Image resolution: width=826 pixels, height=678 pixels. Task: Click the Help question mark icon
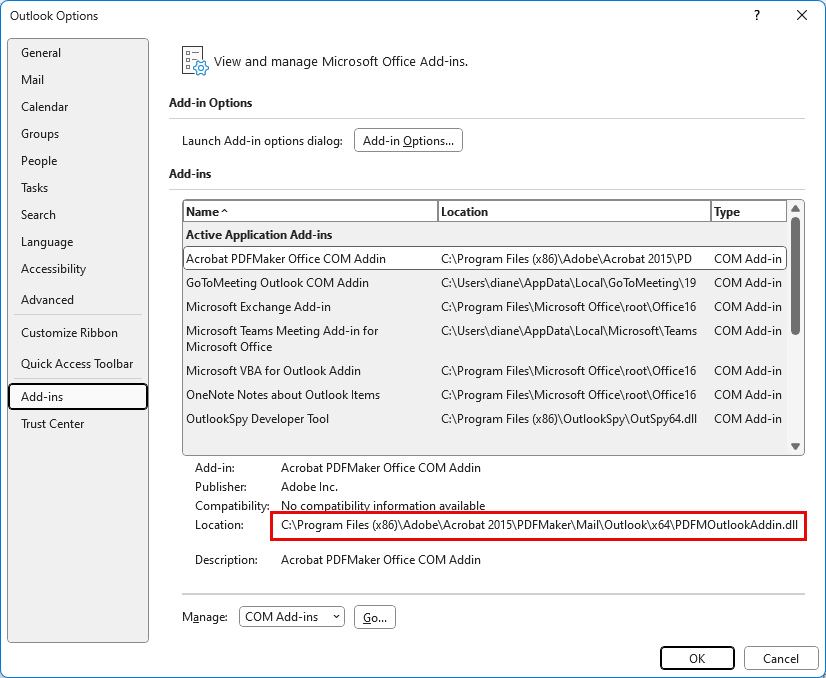coord(757,15)
